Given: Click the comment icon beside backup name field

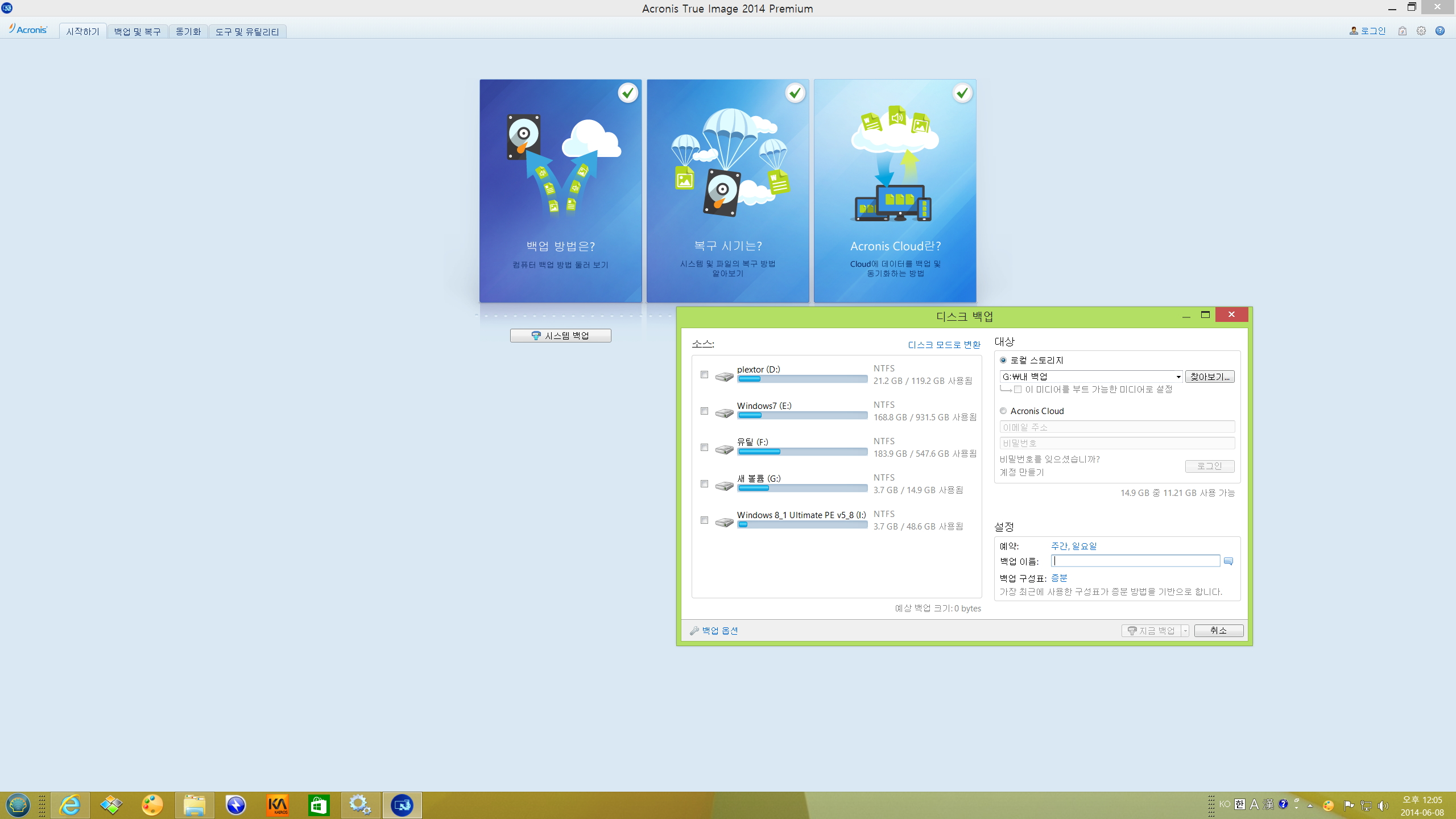Looking at the screenshot, I should pos(1228,561).
